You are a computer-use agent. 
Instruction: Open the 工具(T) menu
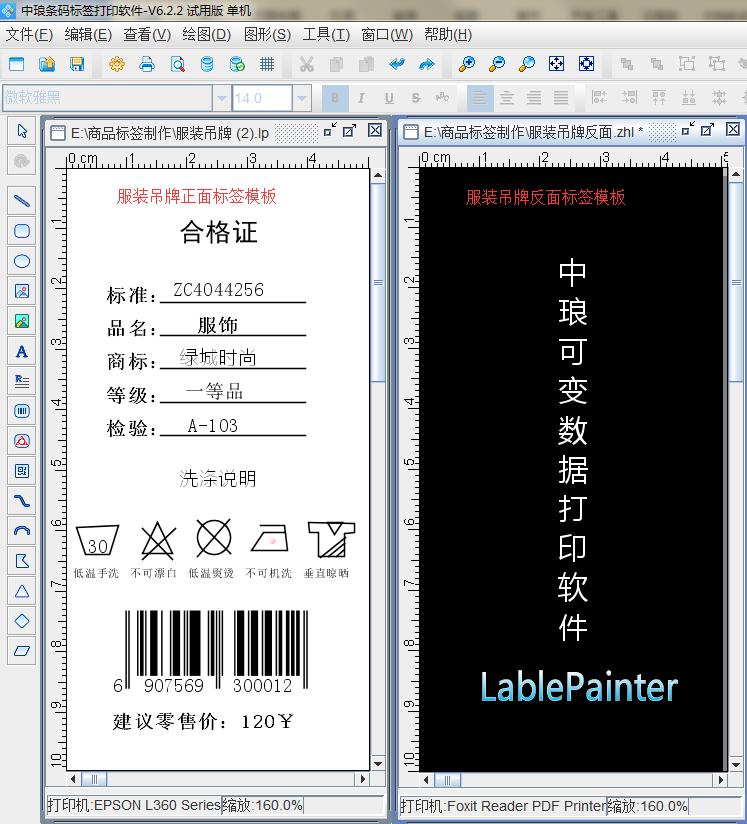point(326,34)
